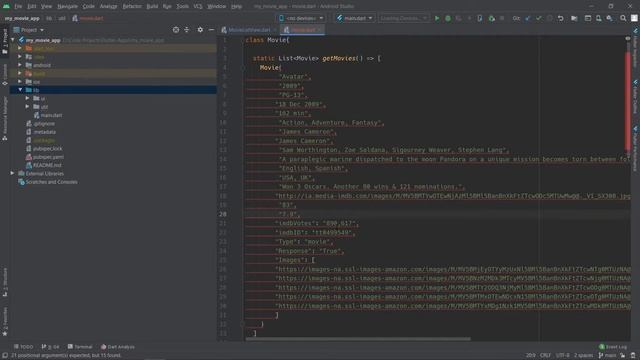Click the Attach debugger icon in toolbar

coord(491,18)
